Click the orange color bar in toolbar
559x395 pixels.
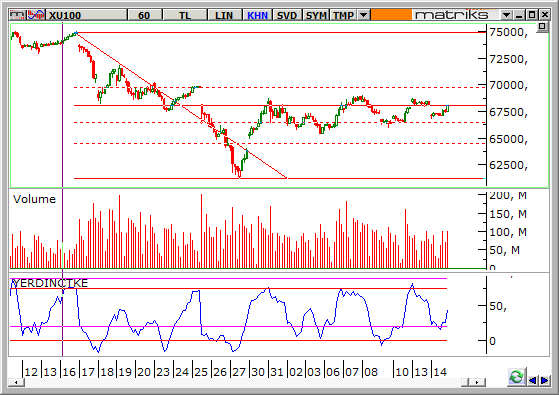pyautogui.click(x=391, y=15)
